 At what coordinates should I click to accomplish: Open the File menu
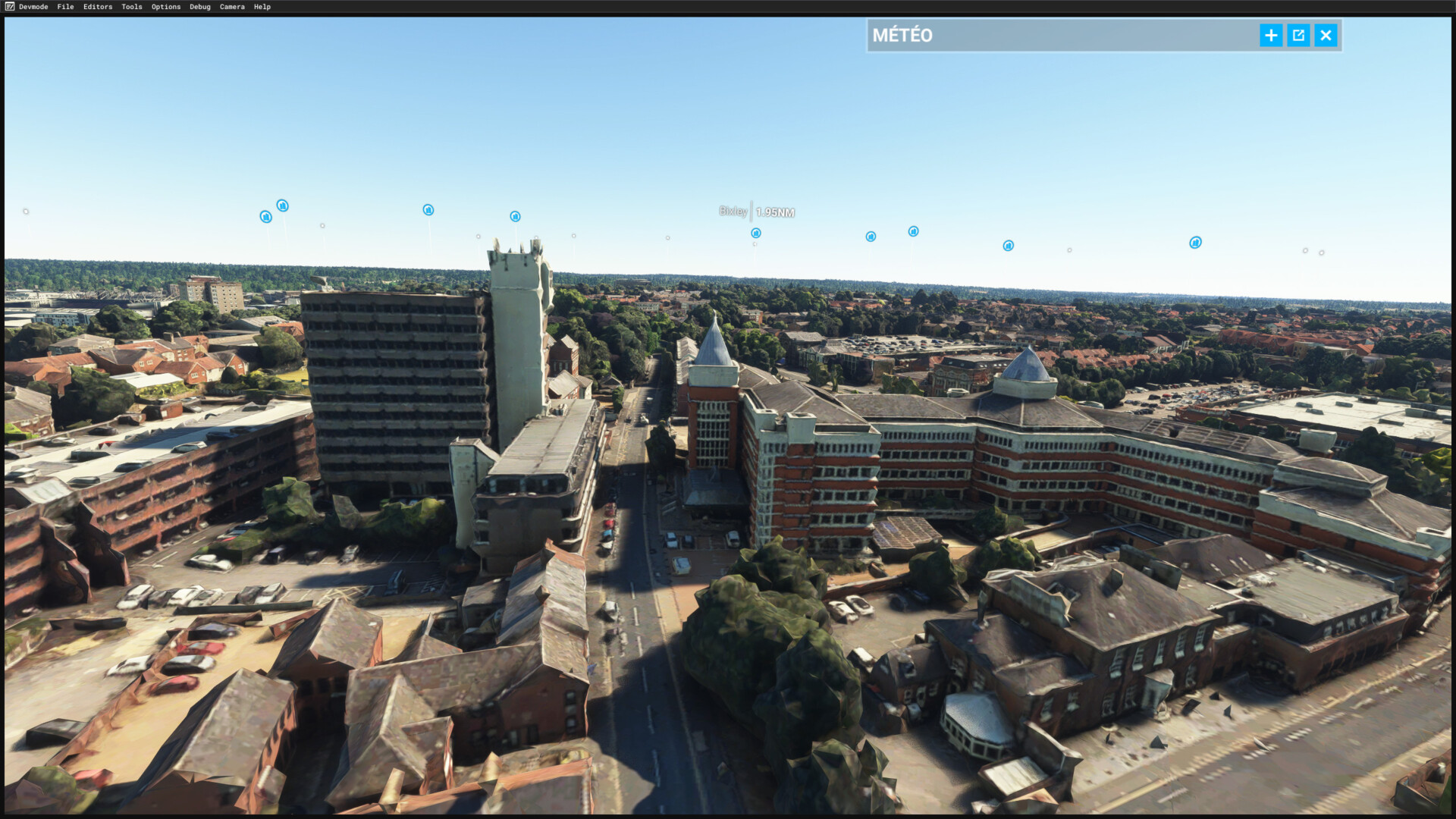tap(65, 7)
